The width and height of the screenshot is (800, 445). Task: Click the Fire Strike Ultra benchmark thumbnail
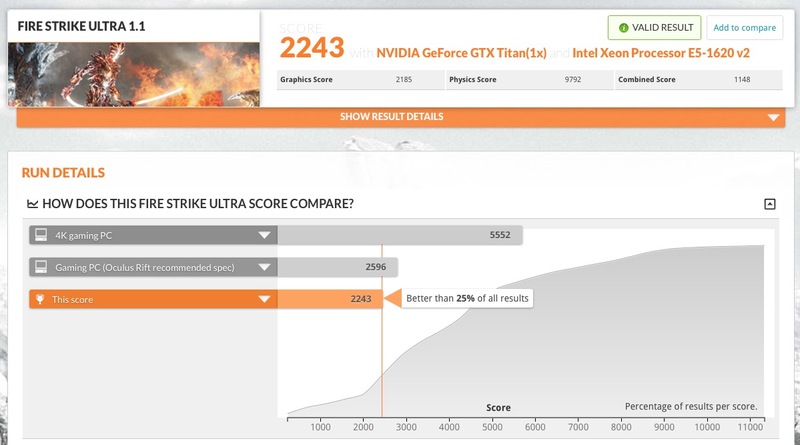click(134, 75)
